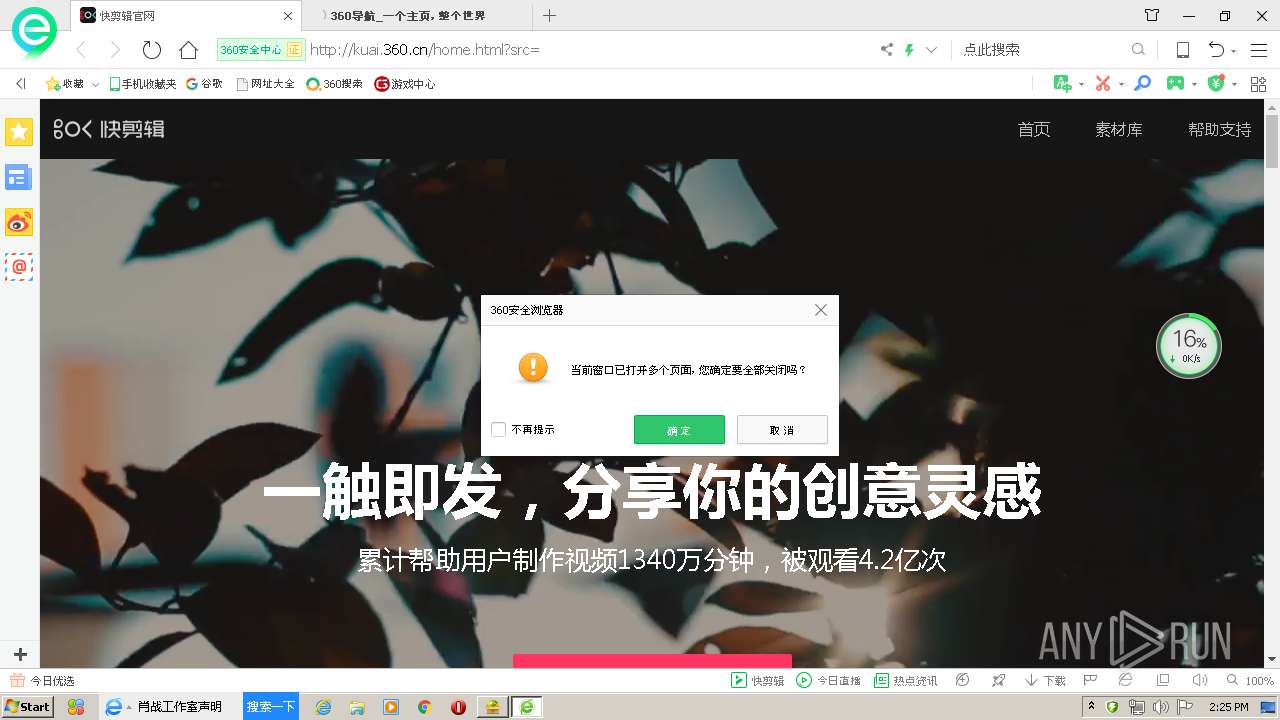Screen dimensions: 1280x720
Task: Open the mobile phone device icon
Action: [x=1182, y=49]
